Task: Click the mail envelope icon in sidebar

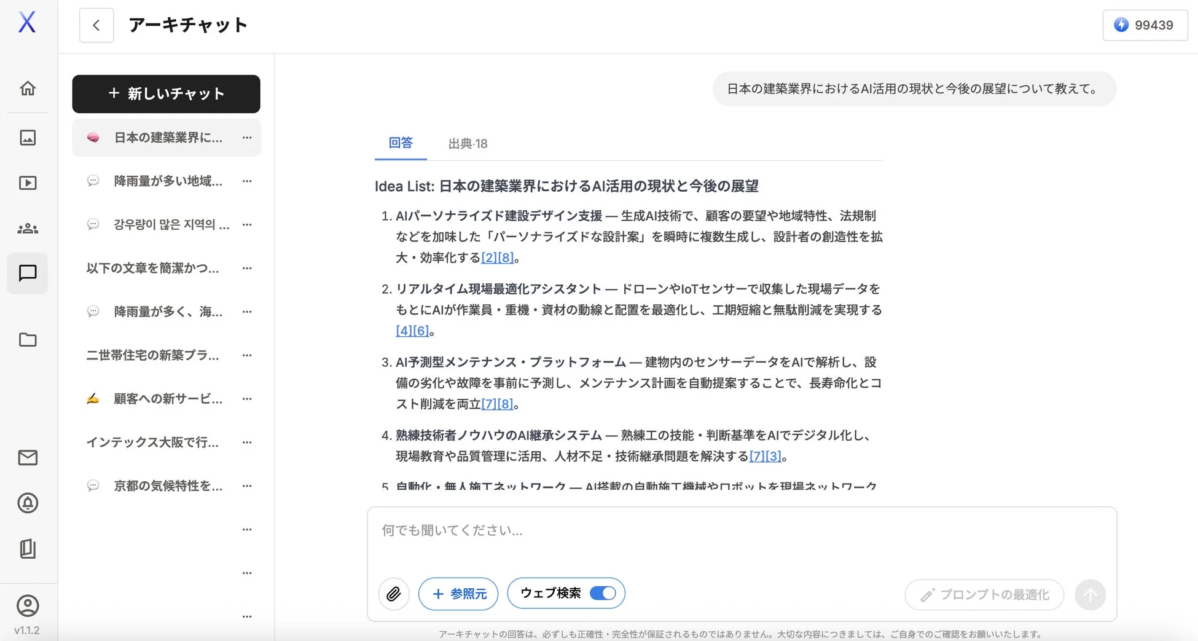Action: click(x=28, y=457)
